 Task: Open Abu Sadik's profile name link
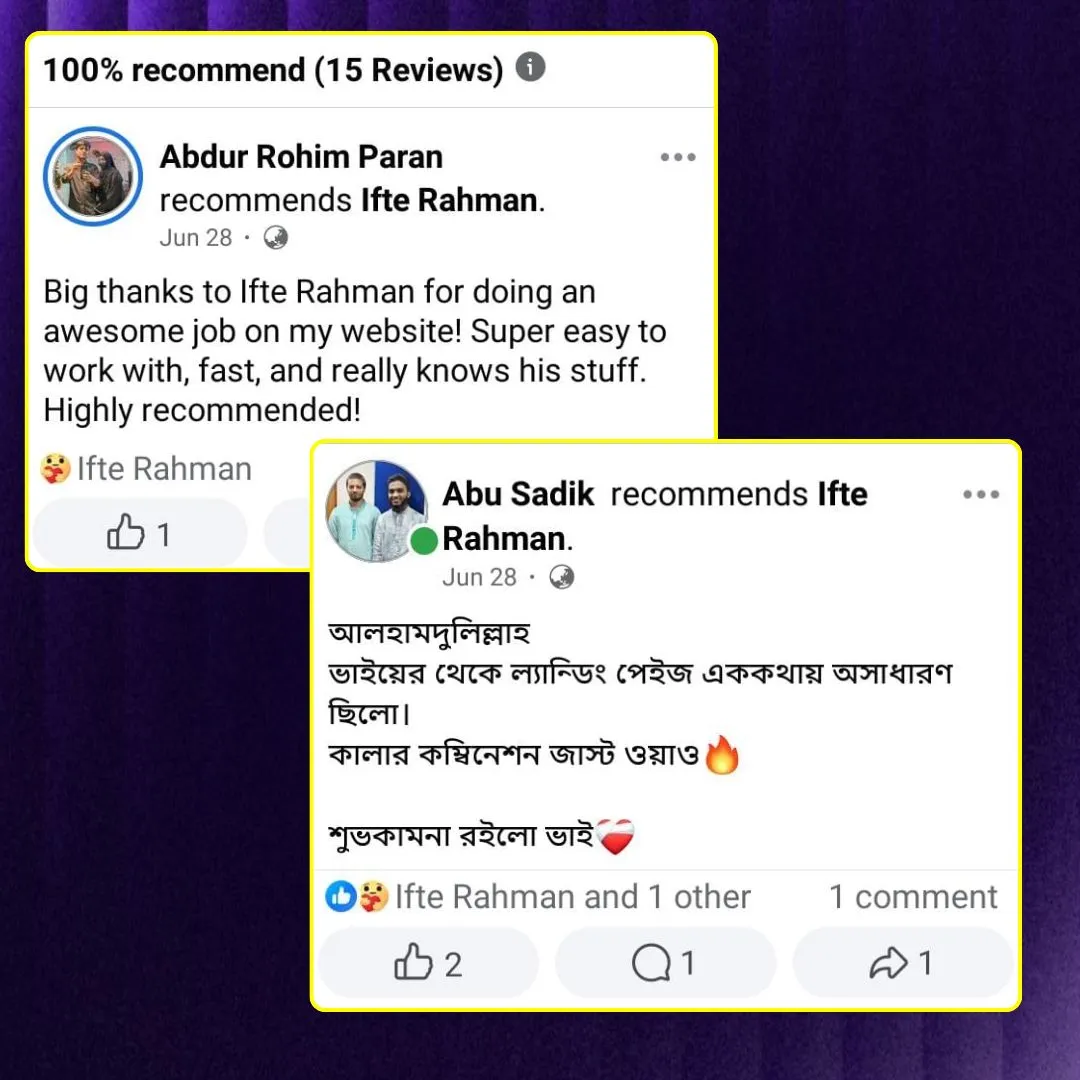(518, 494)
